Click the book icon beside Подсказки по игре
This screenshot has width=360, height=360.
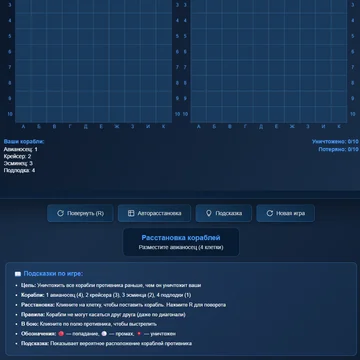click(x=18, y=274)
